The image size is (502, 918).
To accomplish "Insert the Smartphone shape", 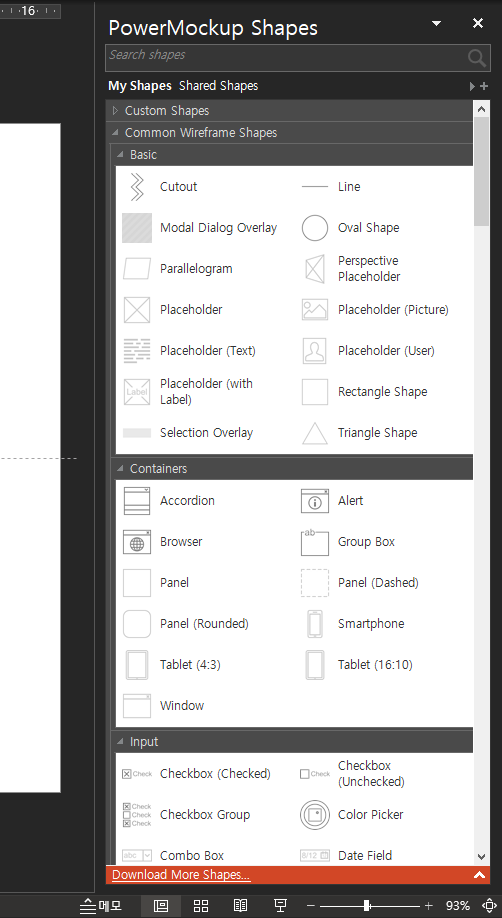I will [x=315, y=624].
